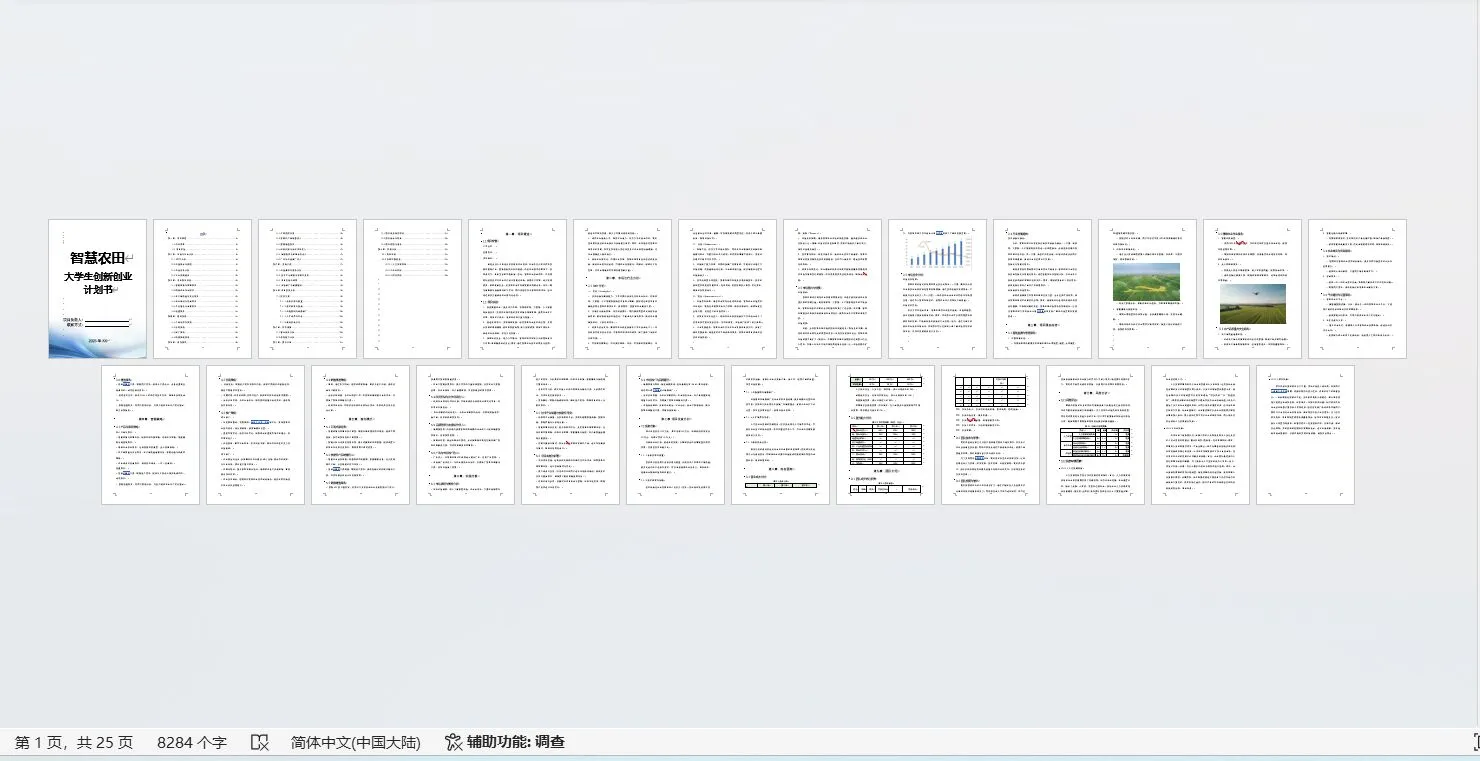Open the accessibility checker 辅助功能: 调查
The height and width of the screenshot is (761, 1480).
pos(505,742)
